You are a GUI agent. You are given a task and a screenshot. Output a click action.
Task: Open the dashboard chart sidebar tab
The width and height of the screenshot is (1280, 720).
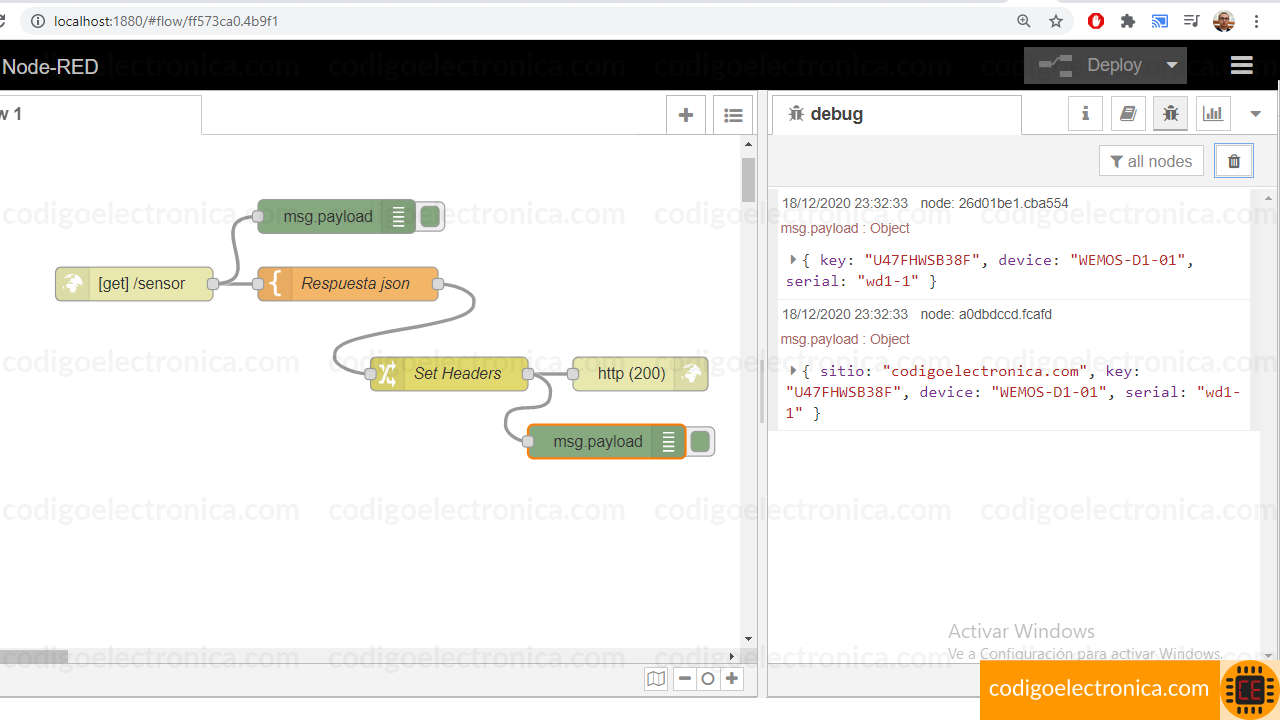(1213, 114)
